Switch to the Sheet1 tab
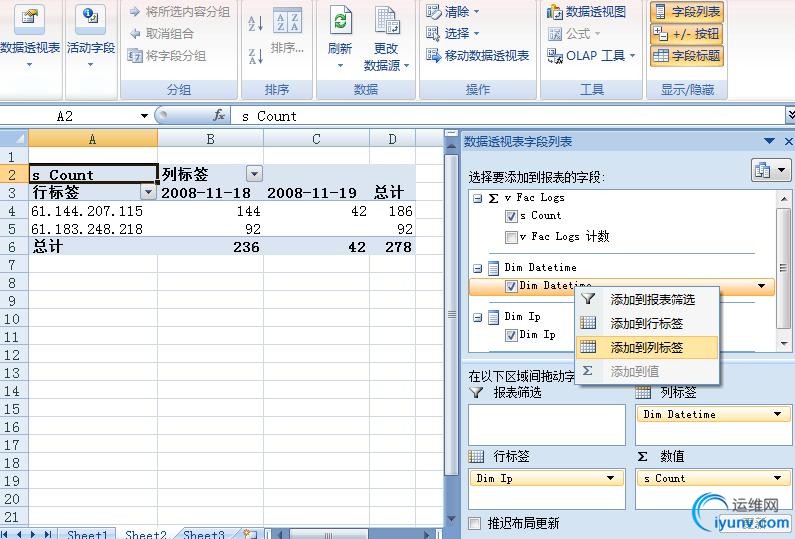Screen dimensions: 795x539 [x=87, y=534]
